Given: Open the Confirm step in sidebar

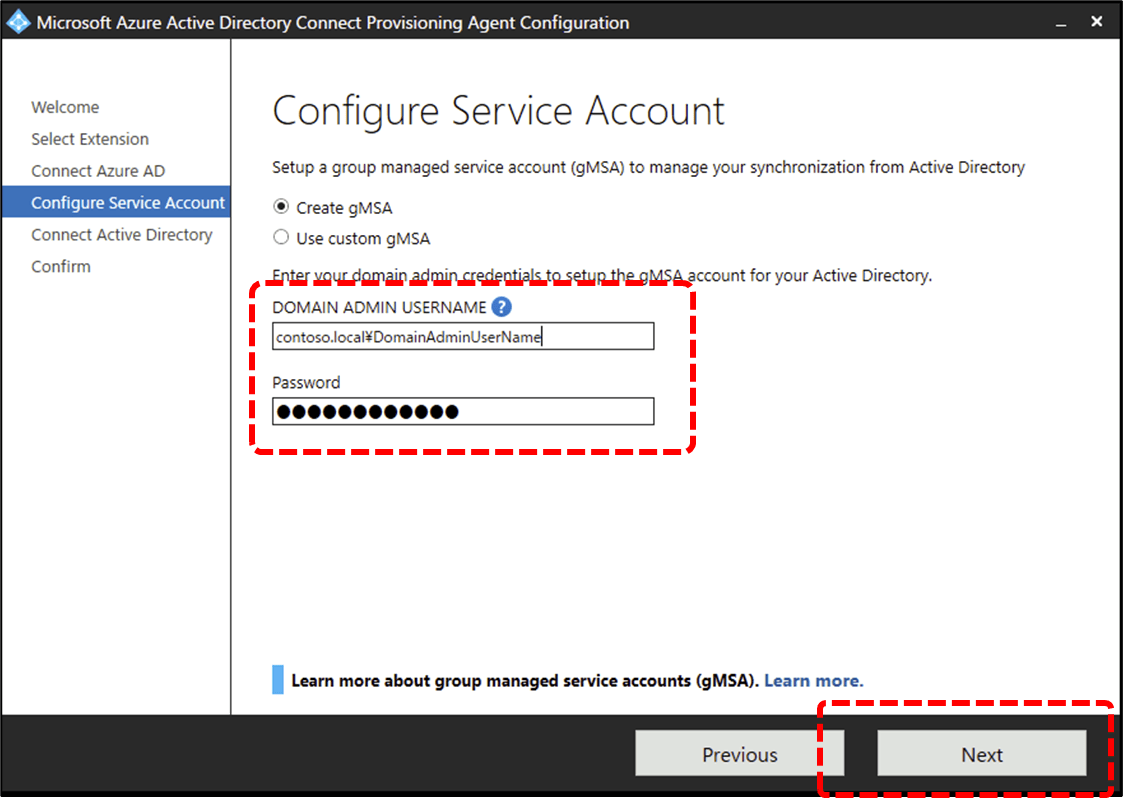Looking at the screenshot, I should point(61,266).
